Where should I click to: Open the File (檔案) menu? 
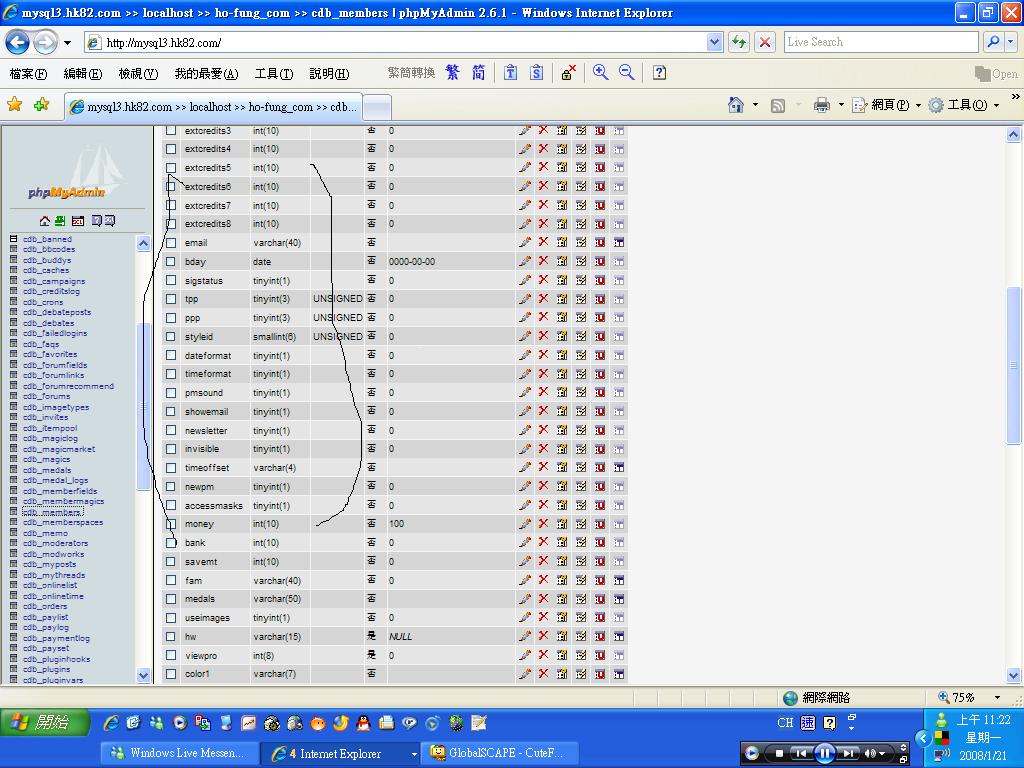click(28, 74)
